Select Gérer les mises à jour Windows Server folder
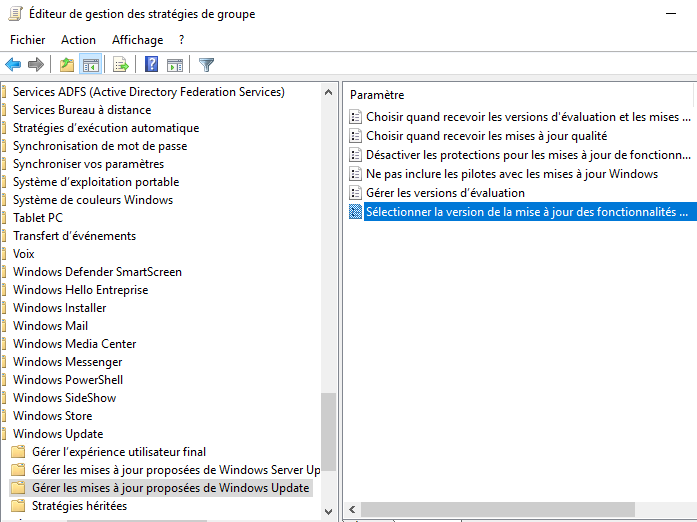 176,470
